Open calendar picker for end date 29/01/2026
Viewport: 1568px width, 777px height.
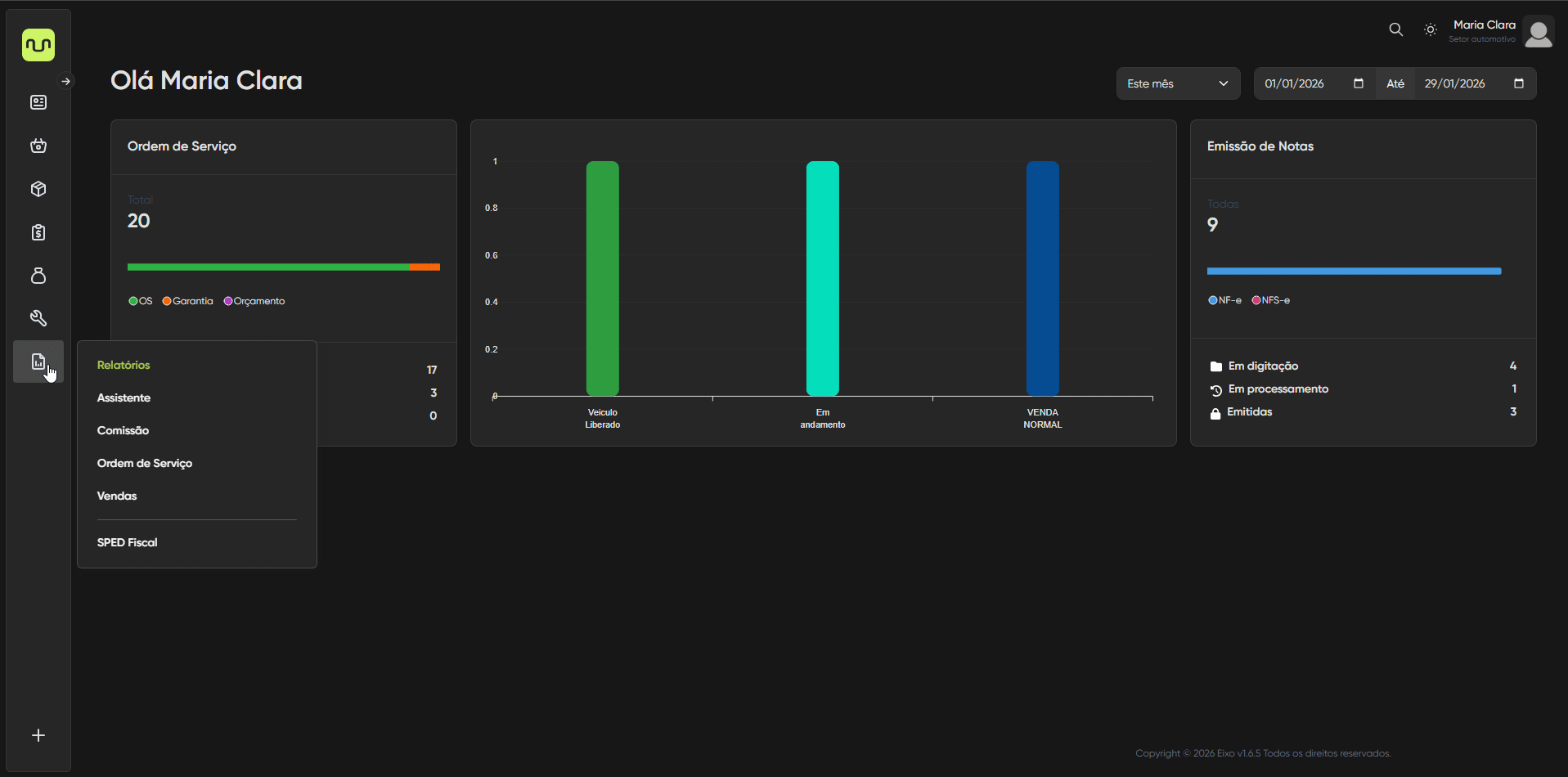1519,83
